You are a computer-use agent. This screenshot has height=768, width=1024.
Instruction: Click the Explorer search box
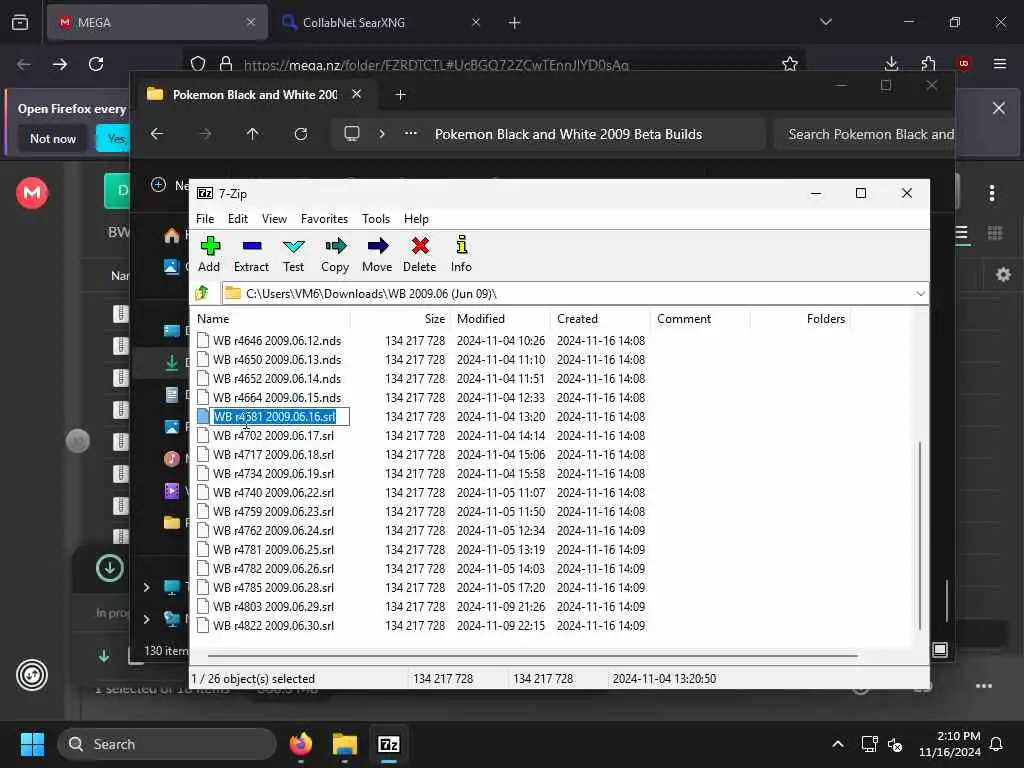(865, 134)
